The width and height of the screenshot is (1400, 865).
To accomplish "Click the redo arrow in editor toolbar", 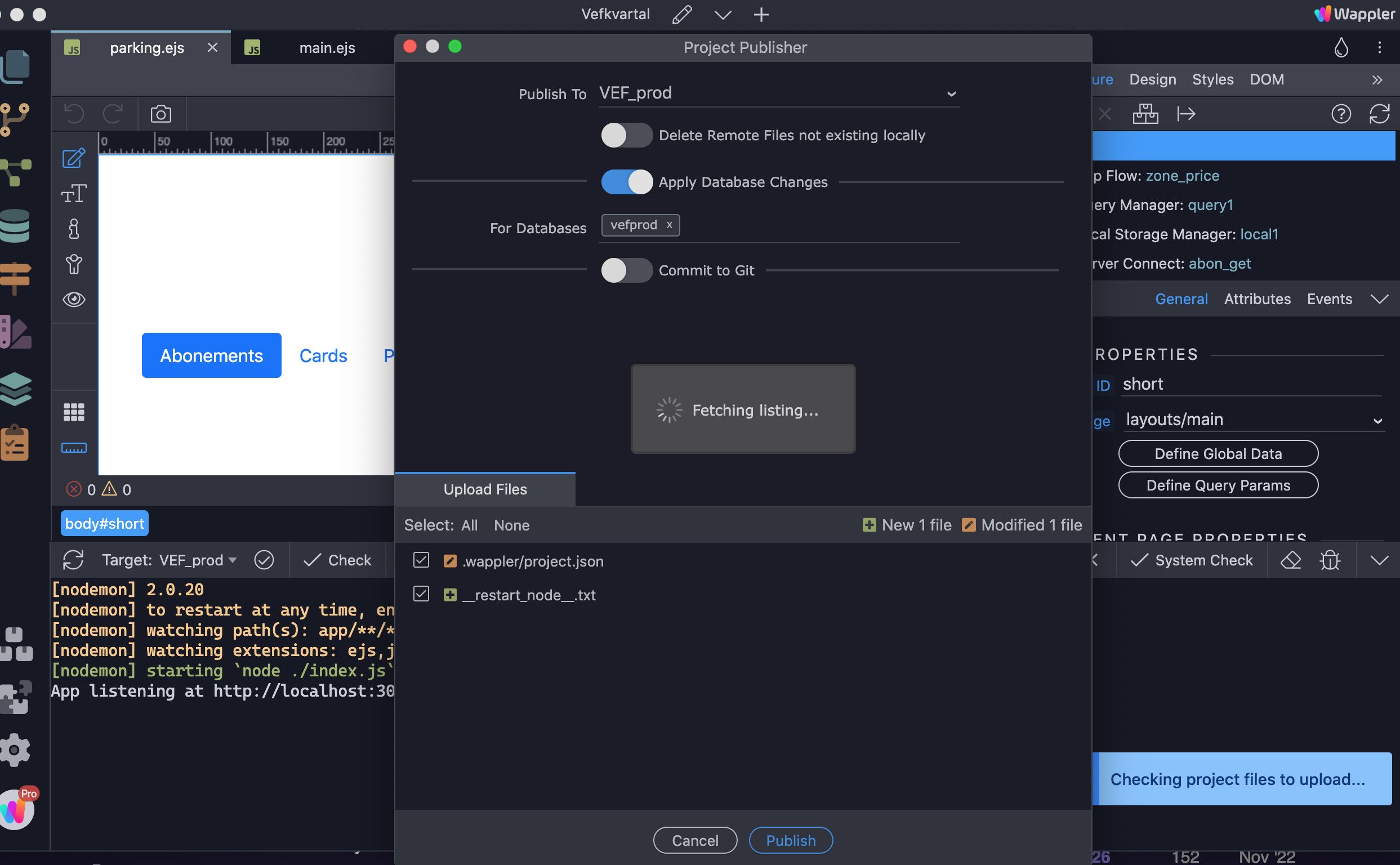I will click(113, 114).
